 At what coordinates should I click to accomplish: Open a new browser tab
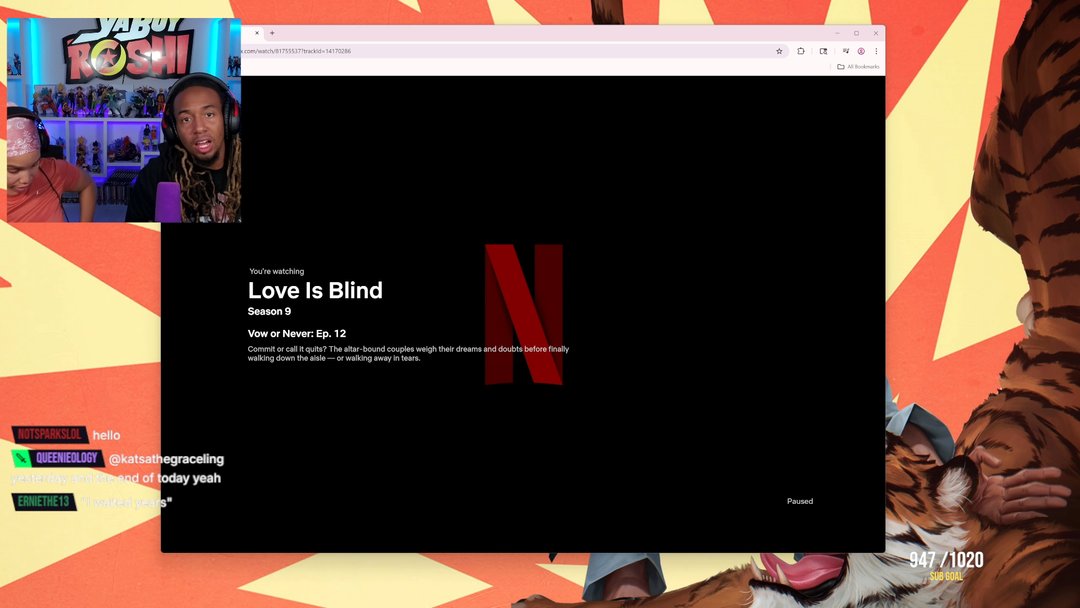click(x=272, y=33)
